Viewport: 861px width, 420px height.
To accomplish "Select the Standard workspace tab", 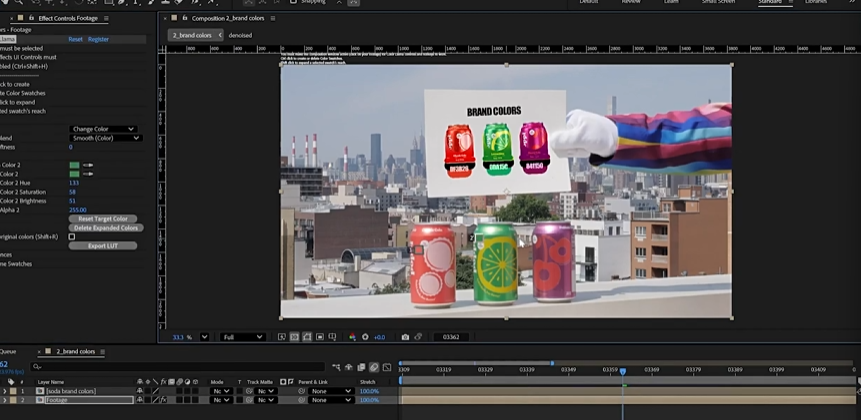I will coord(770,2).
